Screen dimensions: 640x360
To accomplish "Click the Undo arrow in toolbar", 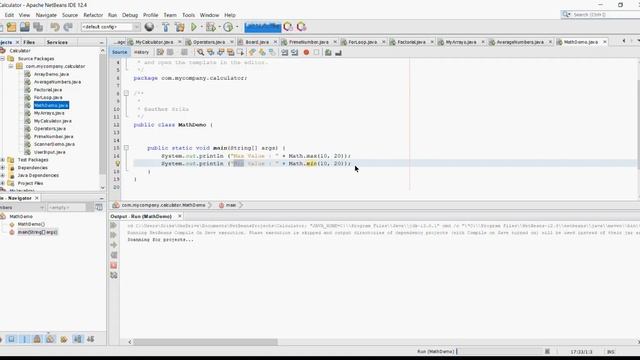I will click(55, 27).
